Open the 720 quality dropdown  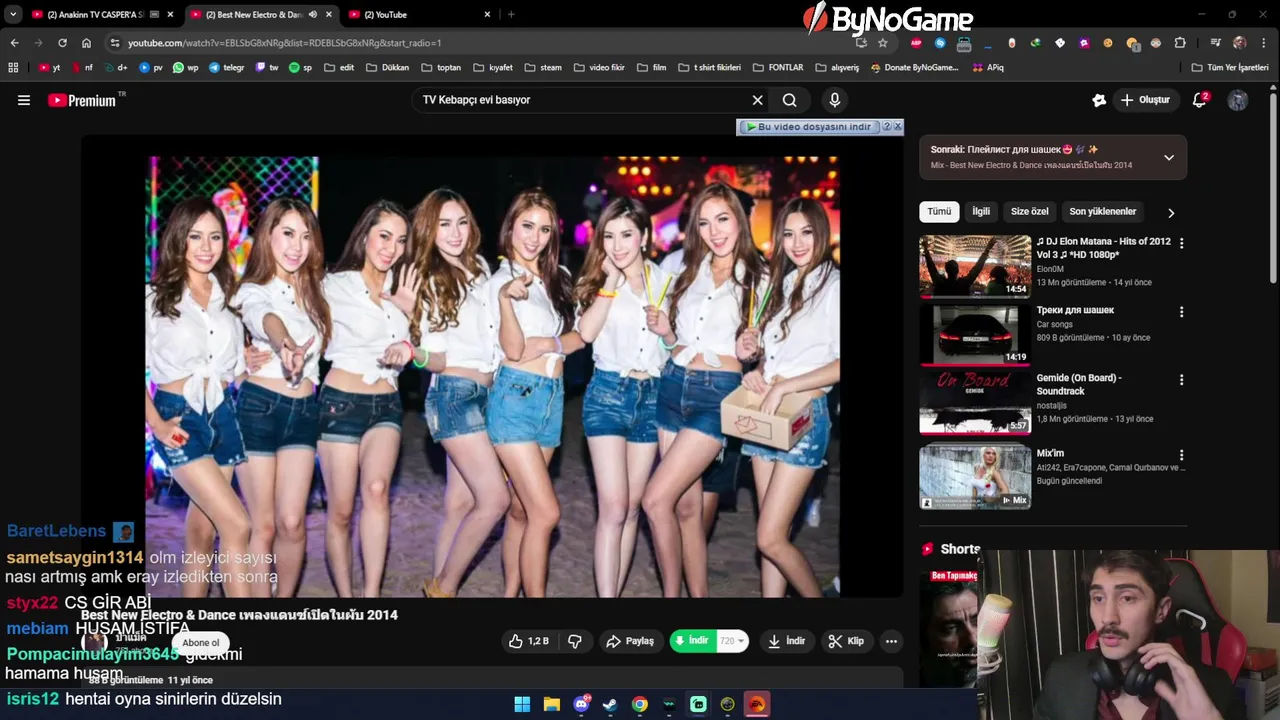[x=732, y=641]
